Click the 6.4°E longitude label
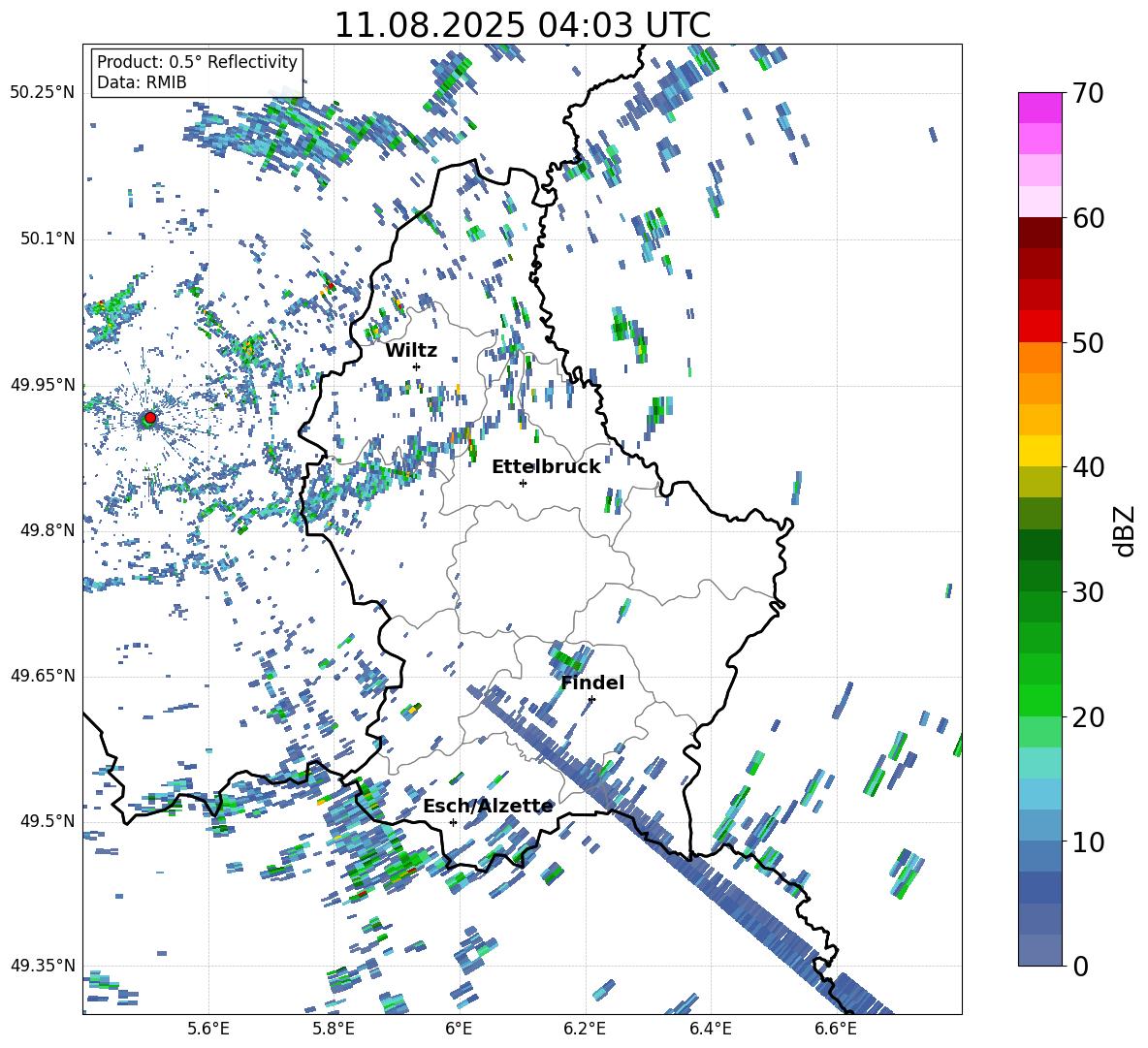Viewport: 1148px width, 1048px height. pos(710,1029)
